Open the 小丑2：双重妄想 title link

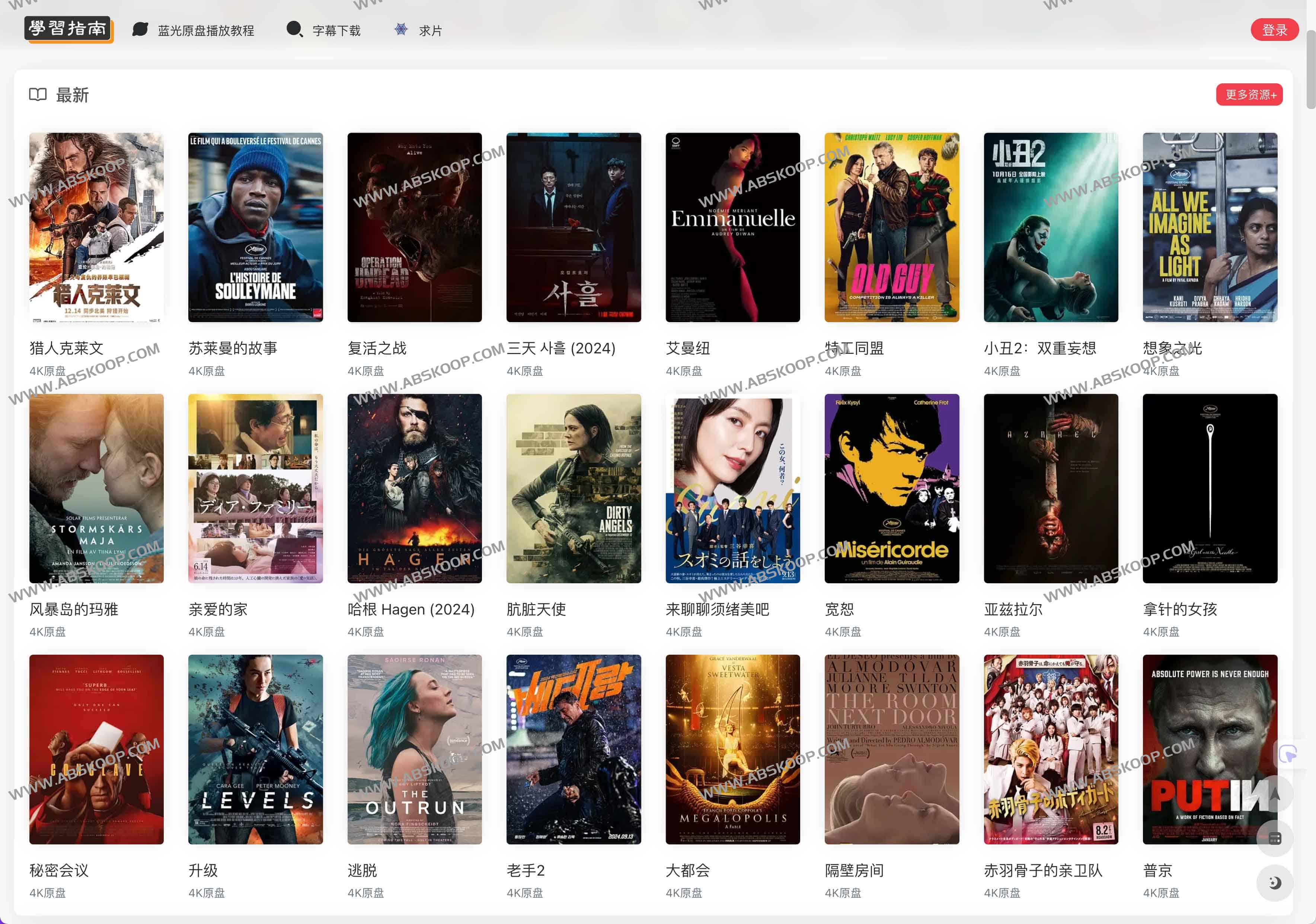pyautogui.click(x=1039, y=348)
